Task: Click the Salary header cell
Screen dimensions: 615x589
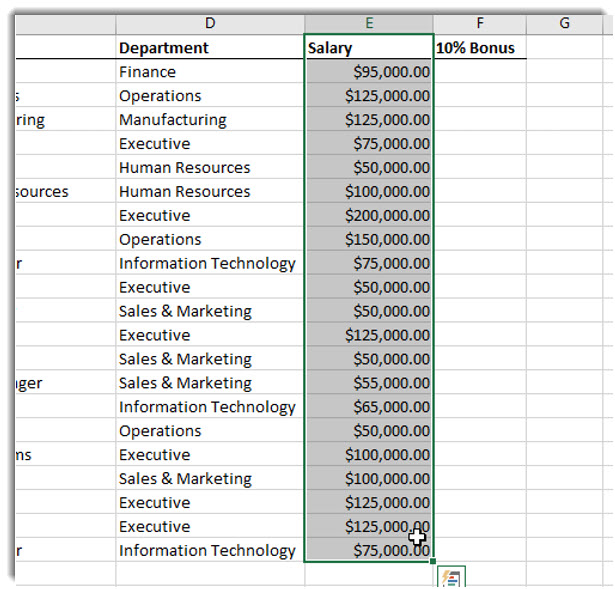Action: [x=369, y=48]
